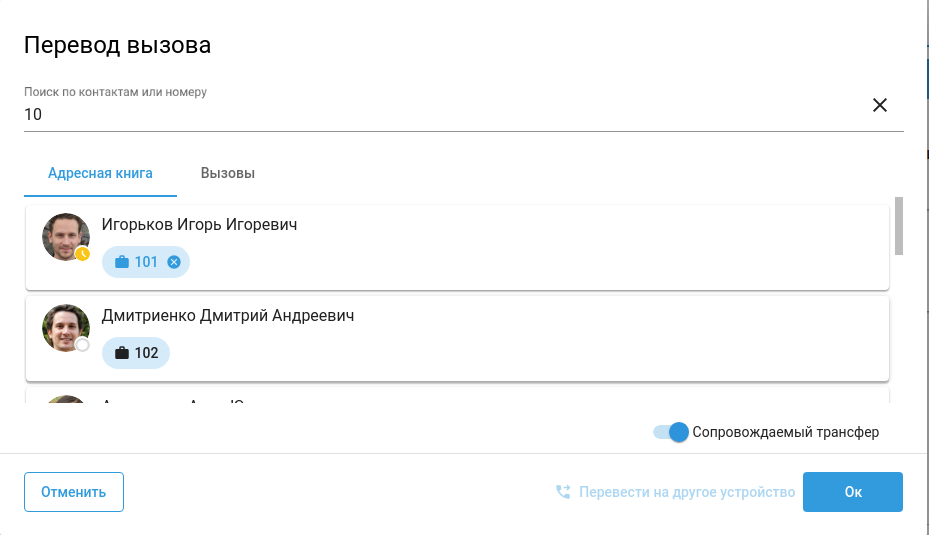Image resolution: width=929 pixels, height=535 pixels.
Task: Open the Вызовы tab
Action: [x=227, y=173]
